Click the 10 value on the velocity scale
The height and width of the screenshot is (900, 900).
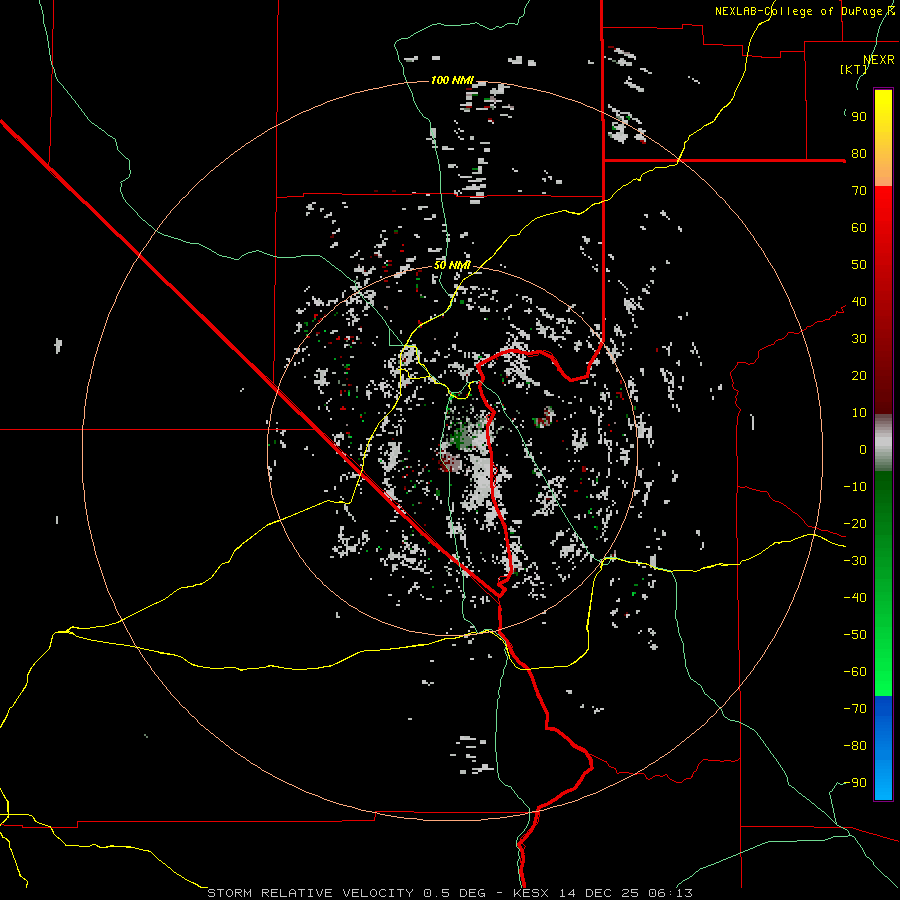pos(859,413)
